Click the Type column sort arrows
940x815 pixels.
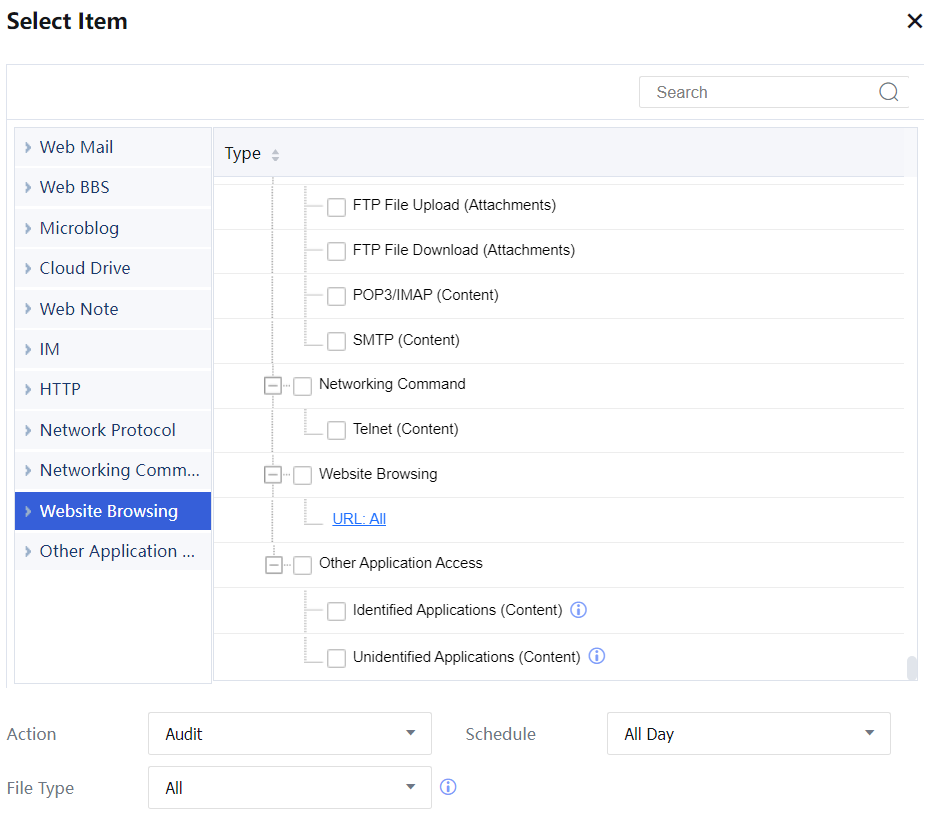click(x=276, y=155)
